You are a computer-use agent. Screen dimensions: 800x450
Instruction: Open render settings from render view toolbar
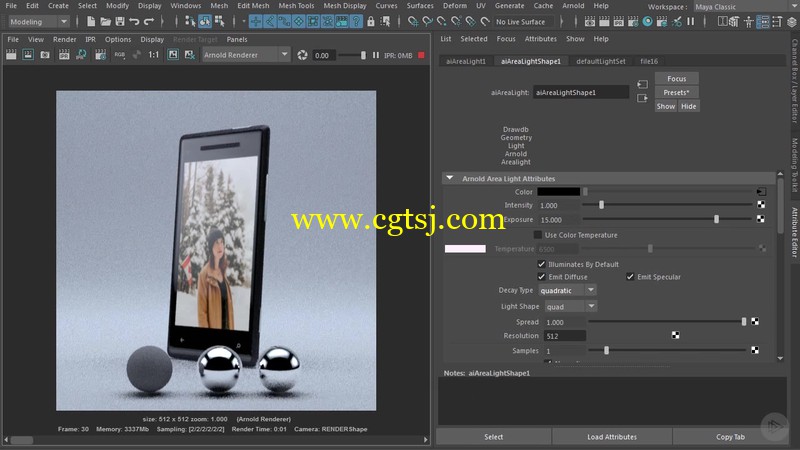tap(101, 55)
